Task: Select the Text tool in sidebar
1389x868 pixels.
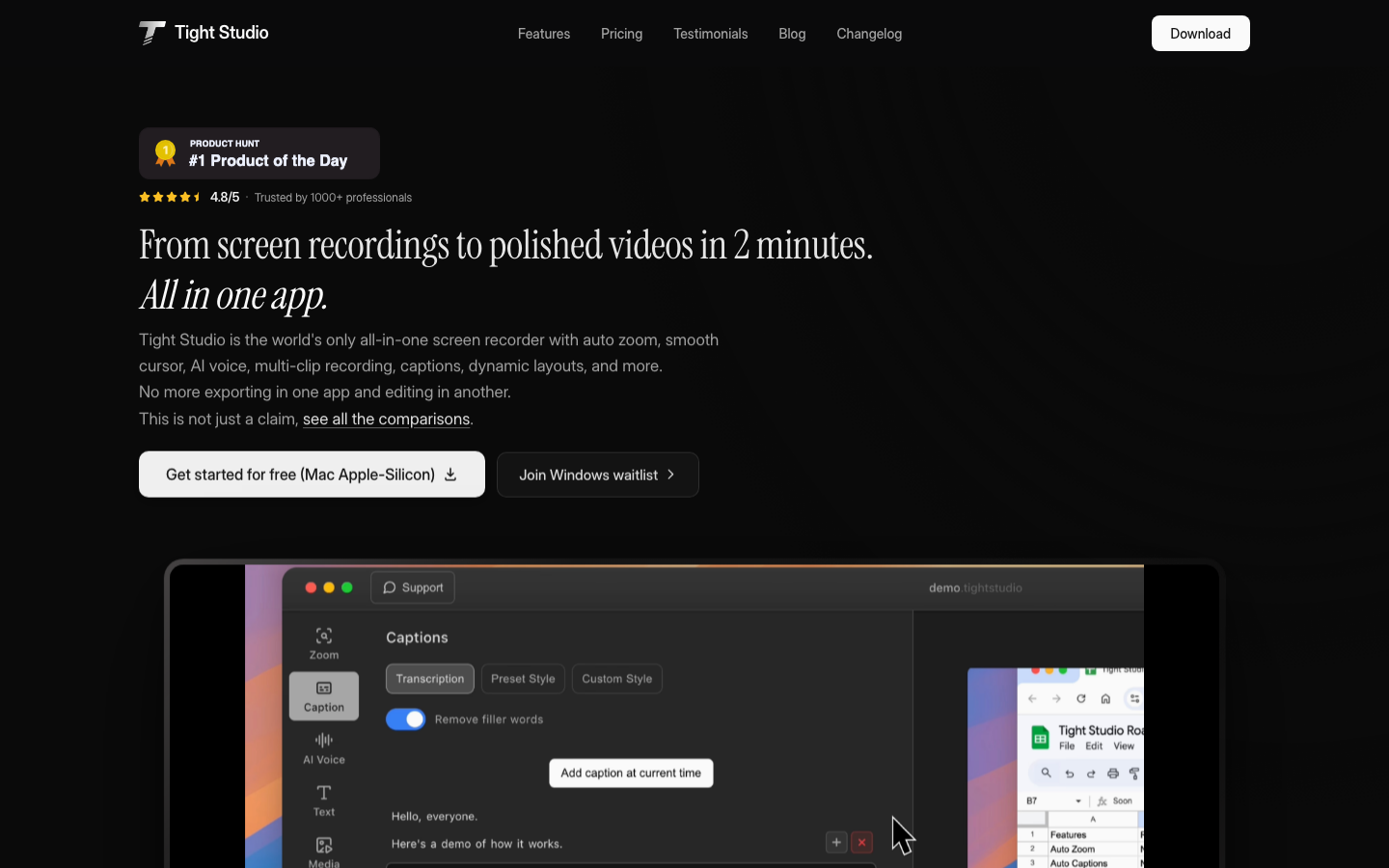Action: [324, 800]
